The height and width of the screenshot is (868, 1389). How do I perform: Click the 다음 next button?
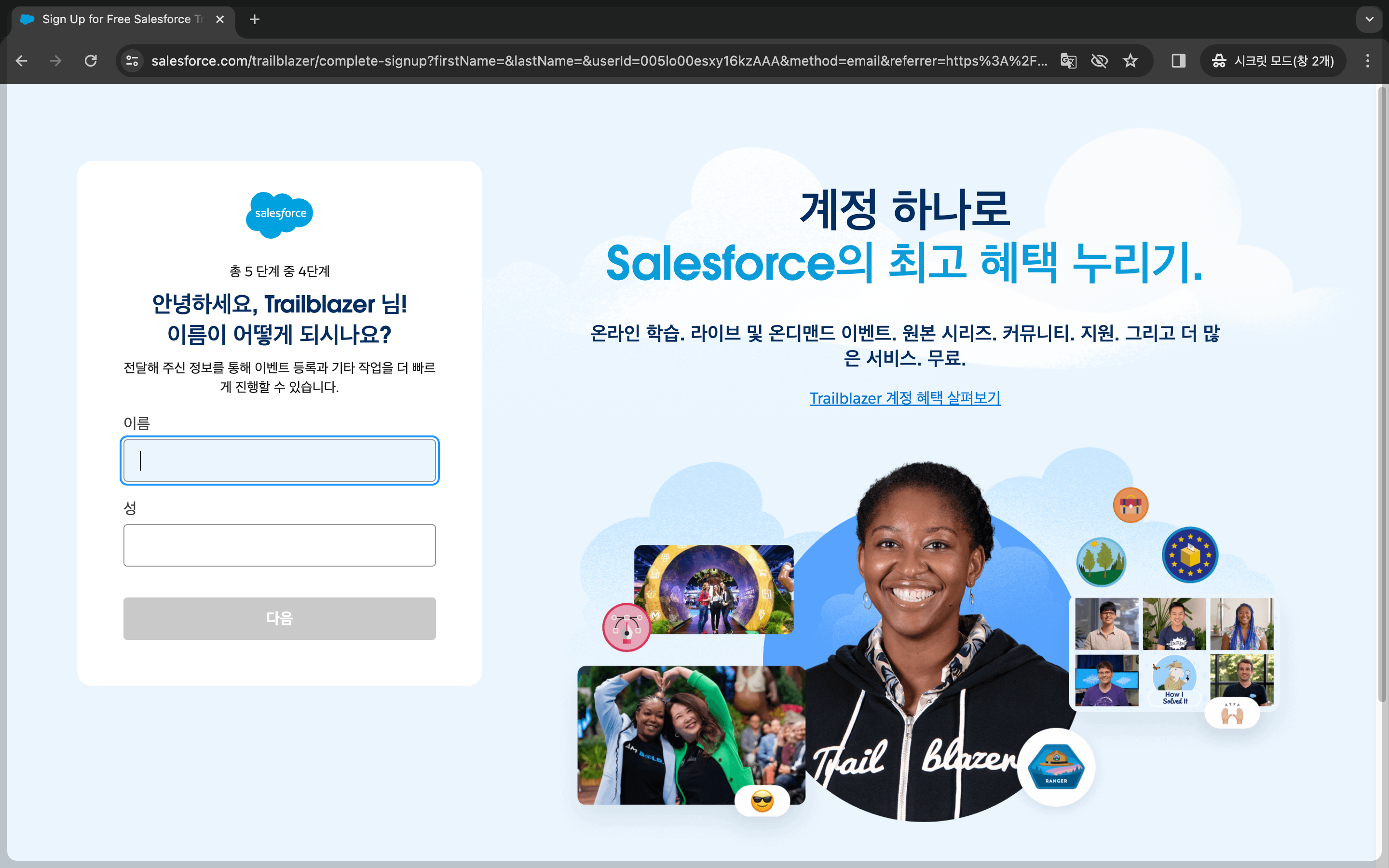(280, 618)
